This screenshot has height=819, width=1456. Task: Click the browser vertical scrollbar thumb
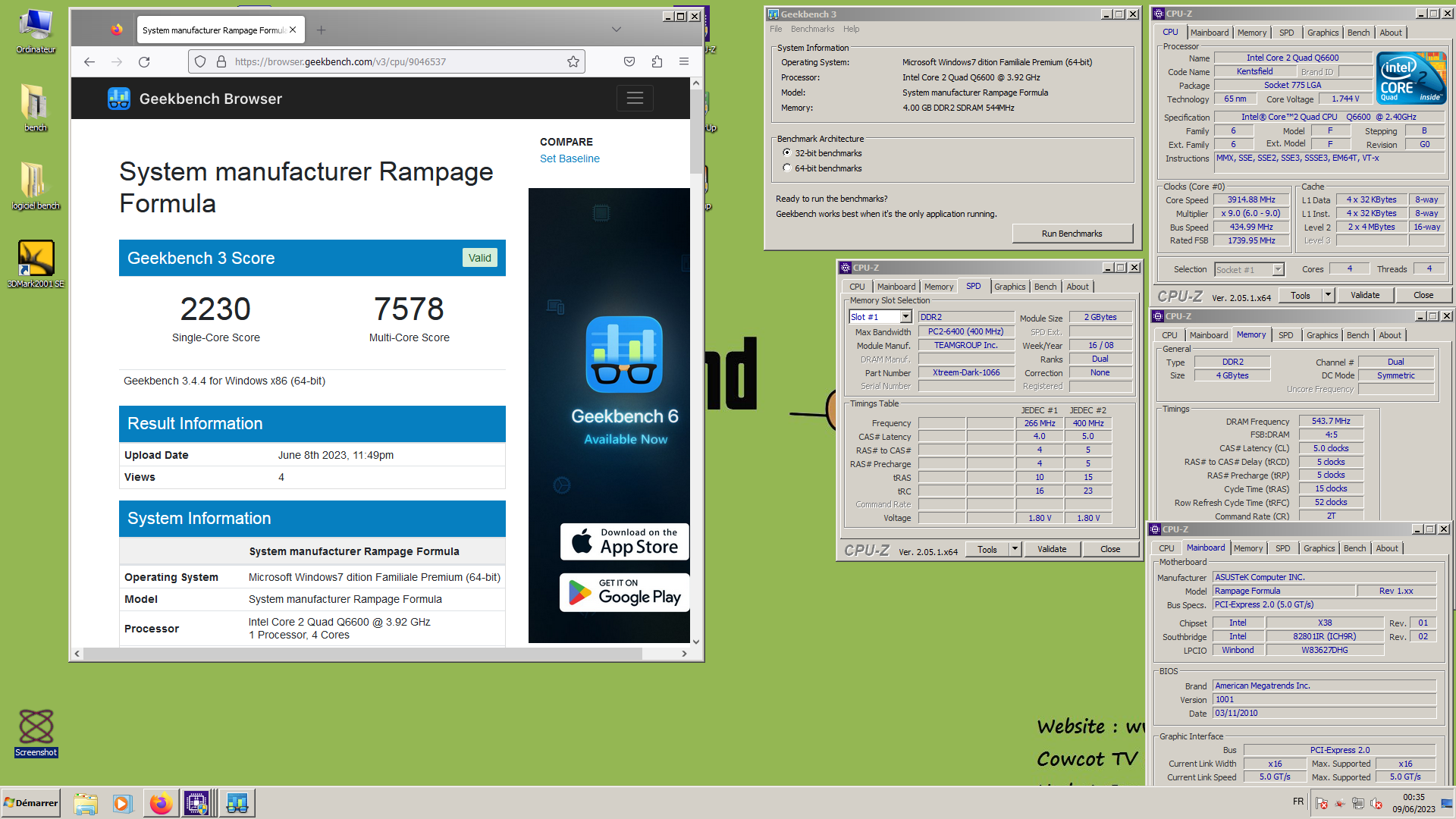coord(695,131)
